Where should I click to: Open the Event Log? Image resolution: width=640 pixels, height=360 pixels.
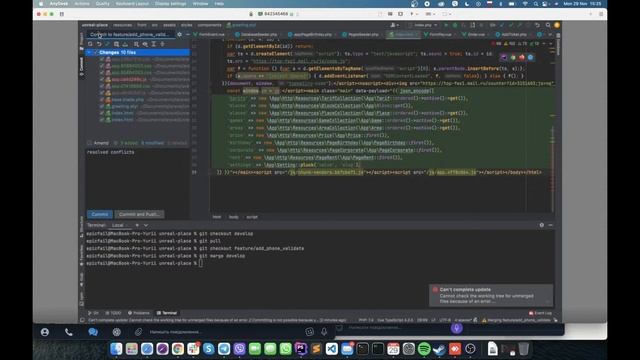pos(540,313)
